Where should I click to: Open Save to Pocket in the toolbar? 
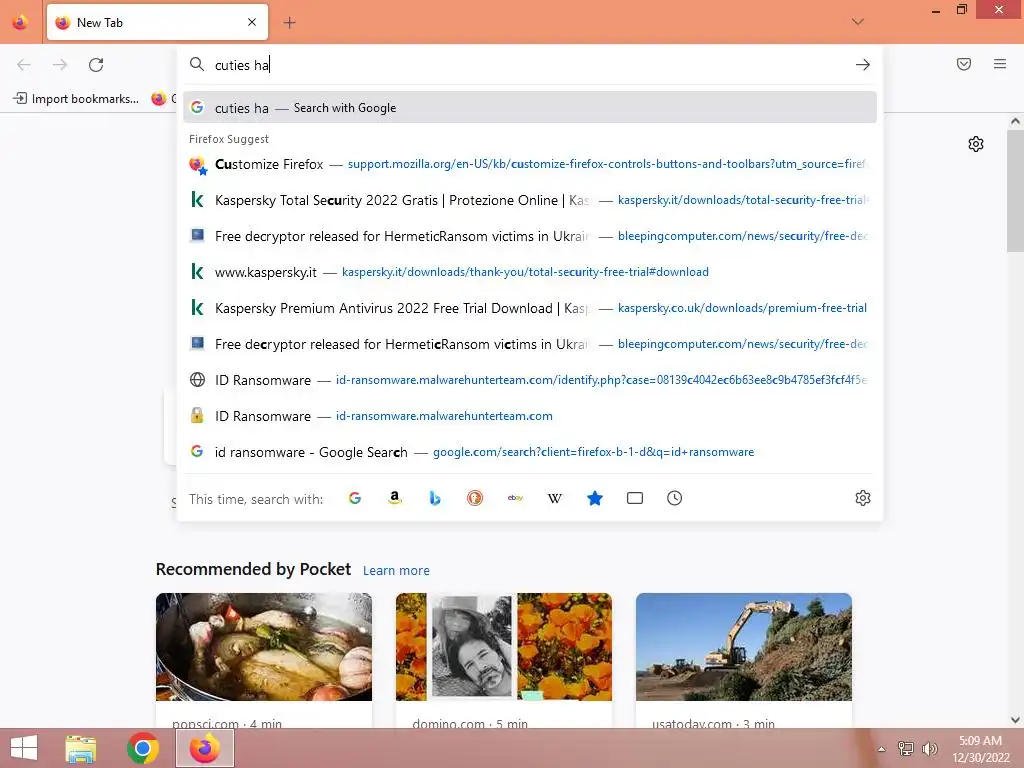coord(964,64)
